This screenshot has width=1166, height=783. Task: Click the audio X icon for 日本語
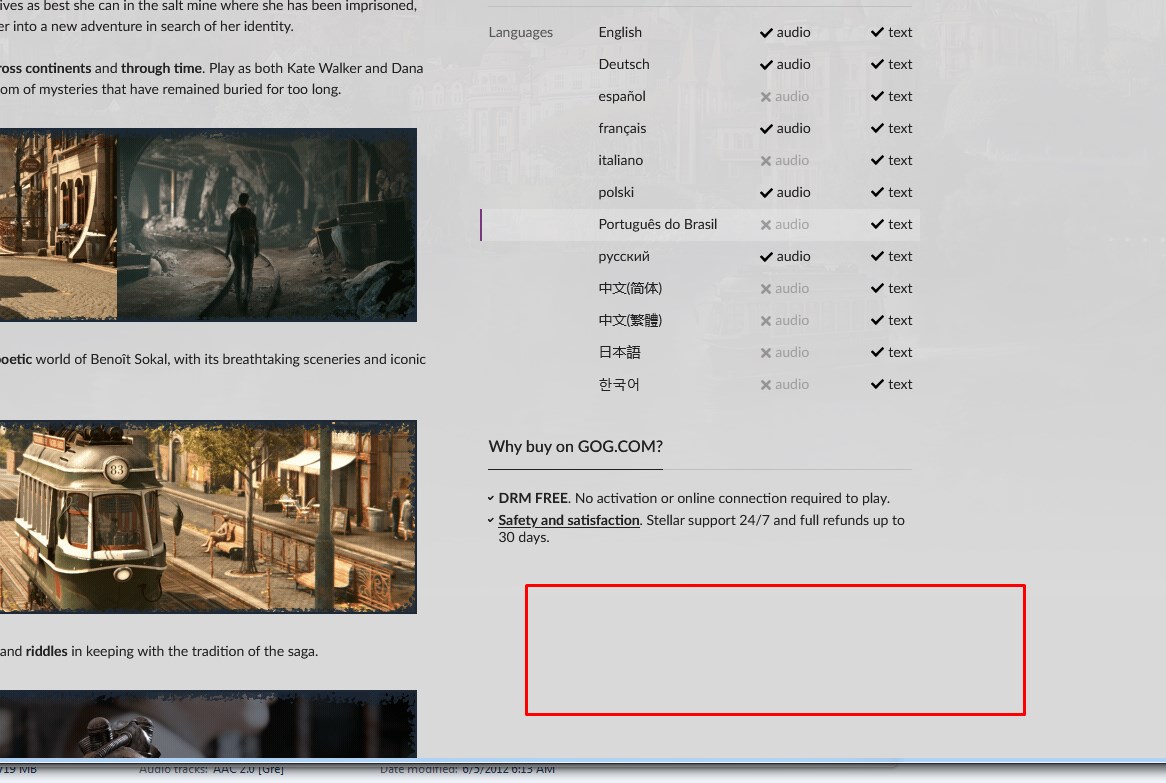[x=766, y=352]
